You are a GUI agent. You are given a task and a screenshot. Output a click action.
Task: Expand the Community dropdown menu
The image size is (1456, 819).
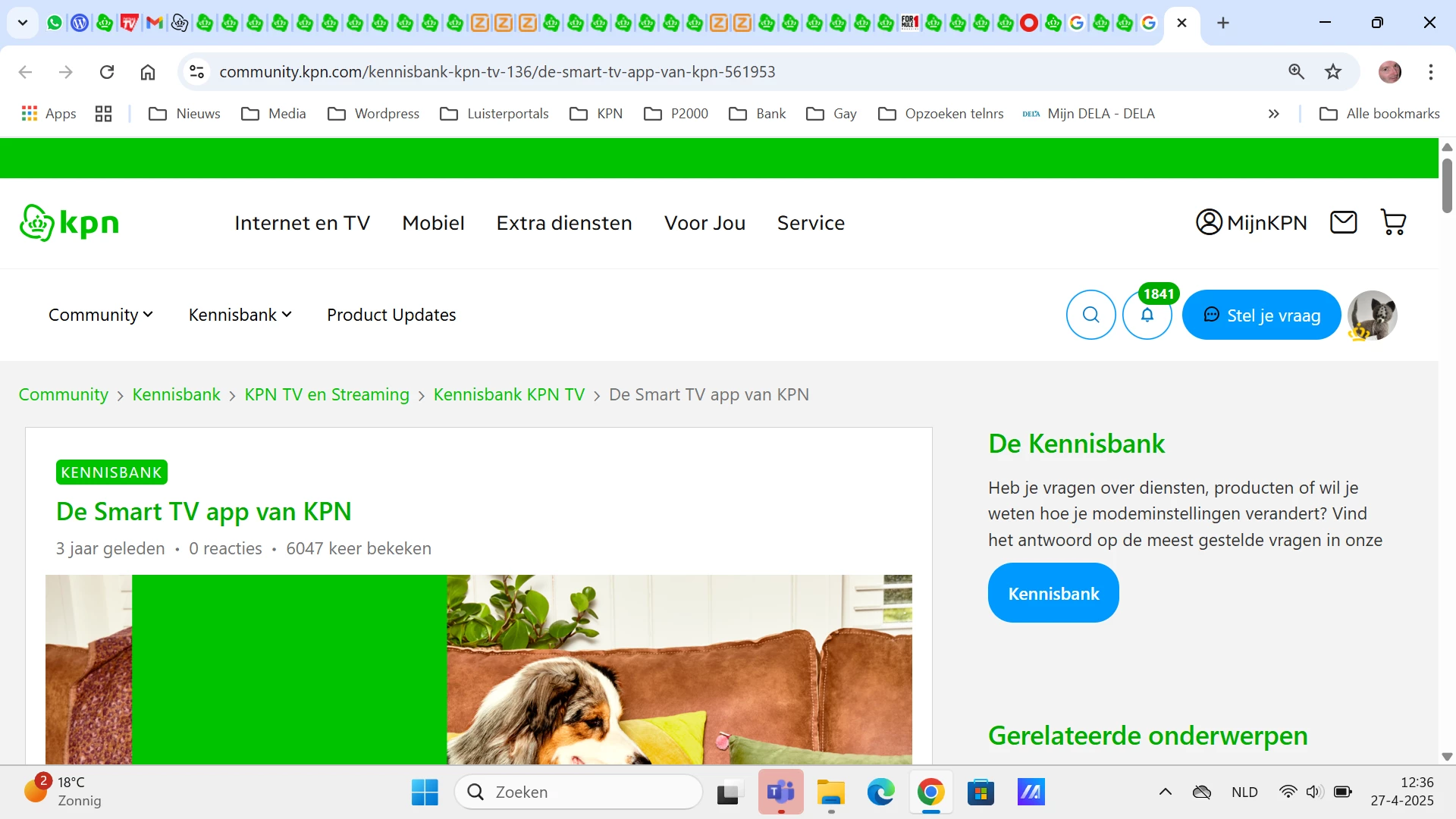100,315
